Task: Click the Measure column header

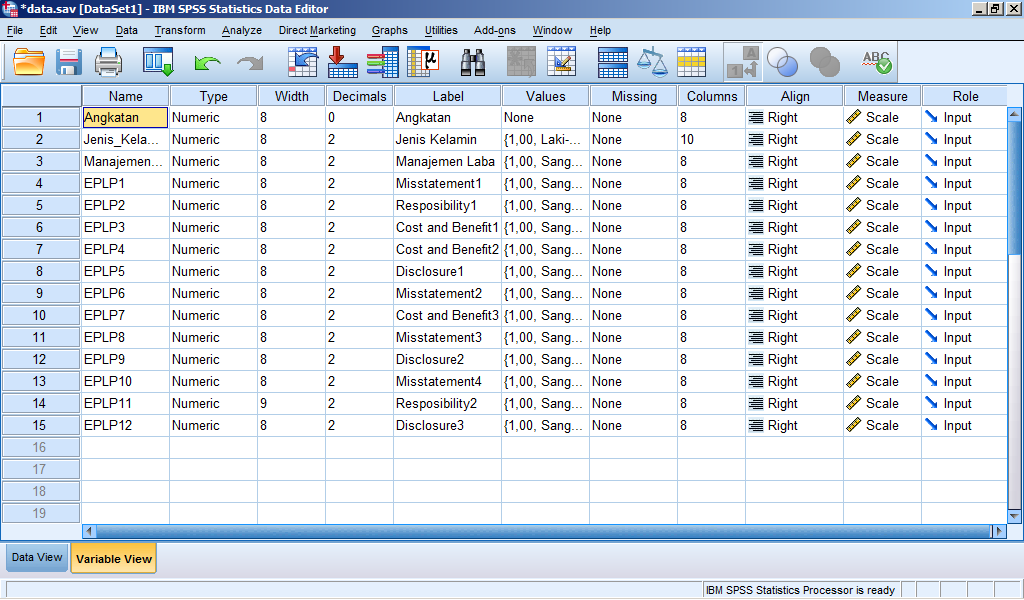Action: point(882,96)
